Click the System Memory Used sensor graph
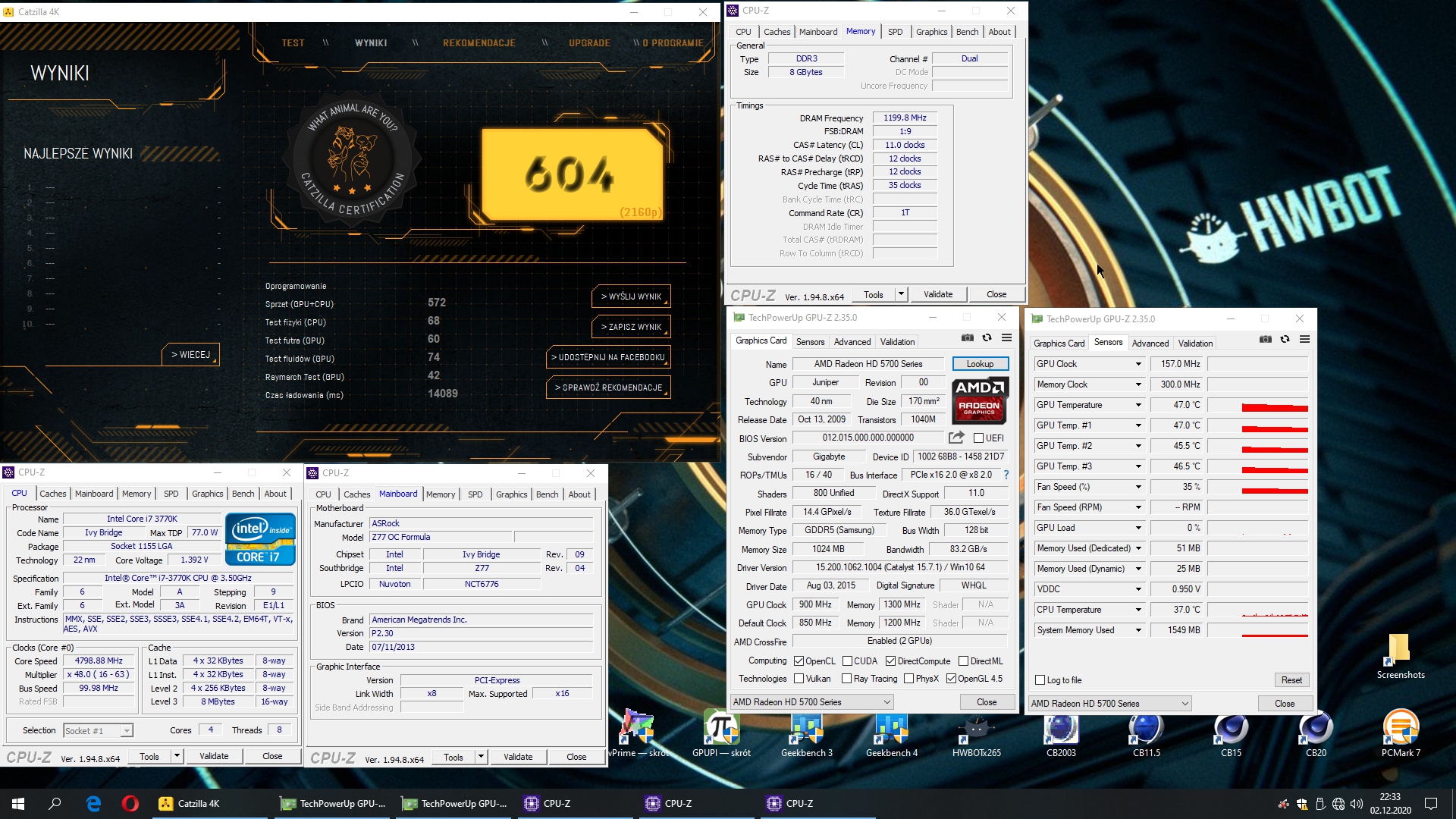The image size is (1456, 819). [1258, 630]
